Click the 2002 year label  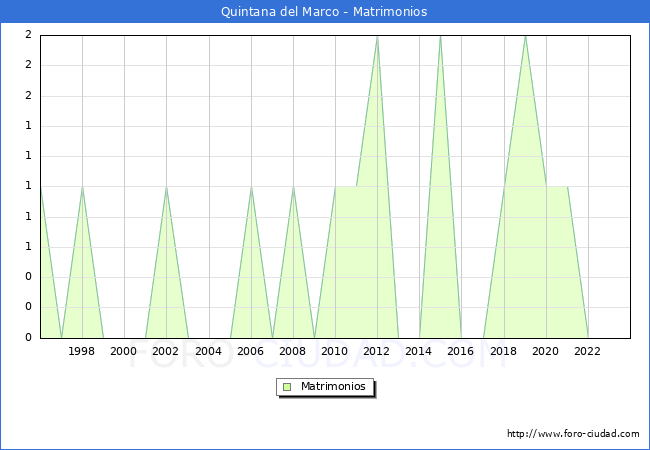pyautogui.click(x=166, y=351)
